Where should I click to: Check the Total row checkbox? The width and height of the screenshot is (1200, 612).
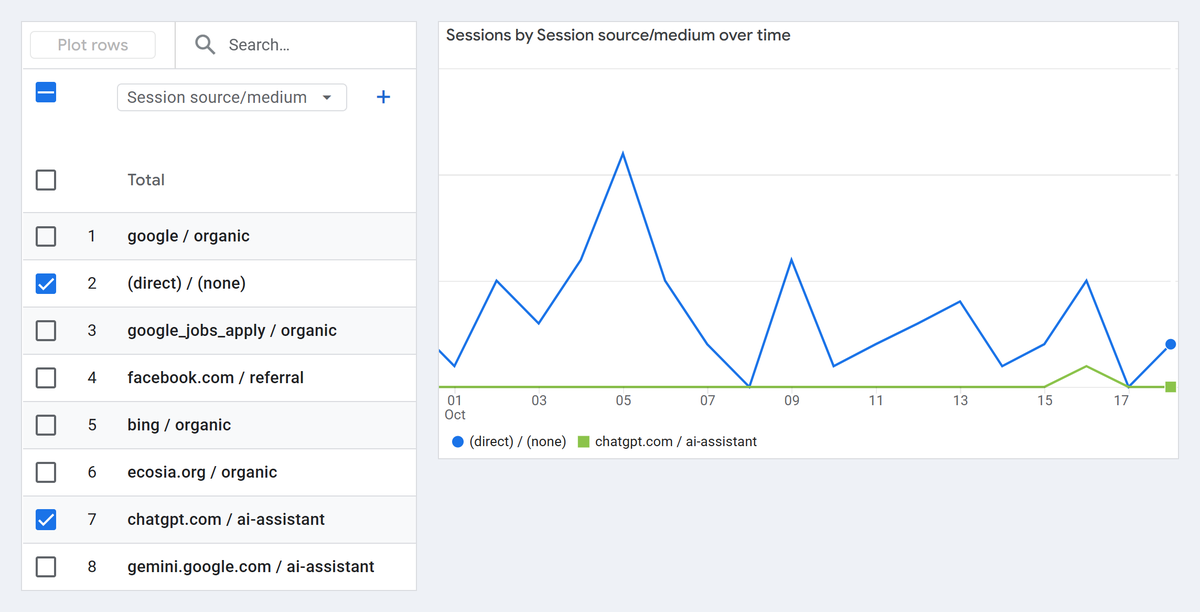click(46, 180)
